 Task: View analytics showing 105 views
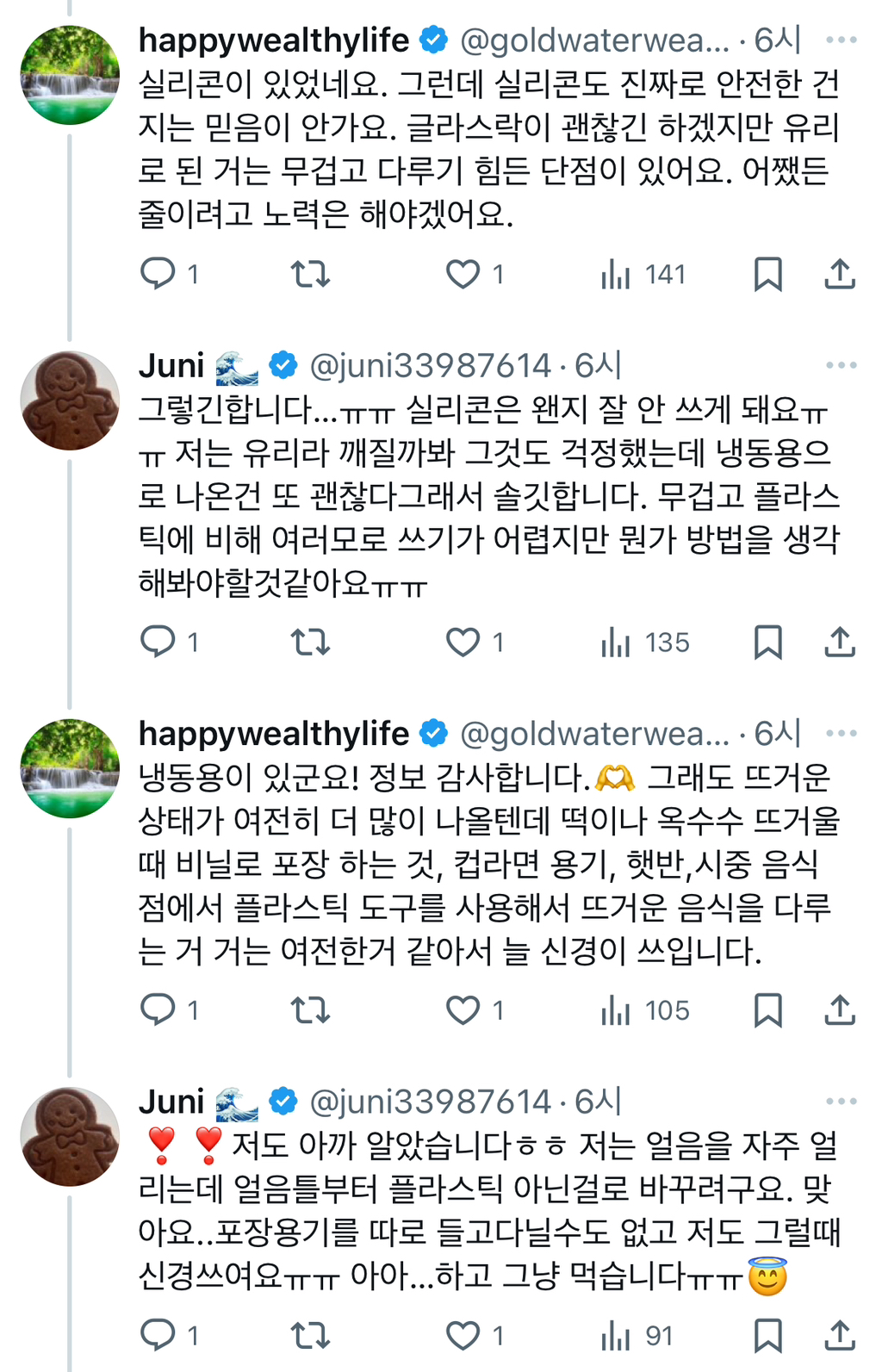click(645, 1010)
